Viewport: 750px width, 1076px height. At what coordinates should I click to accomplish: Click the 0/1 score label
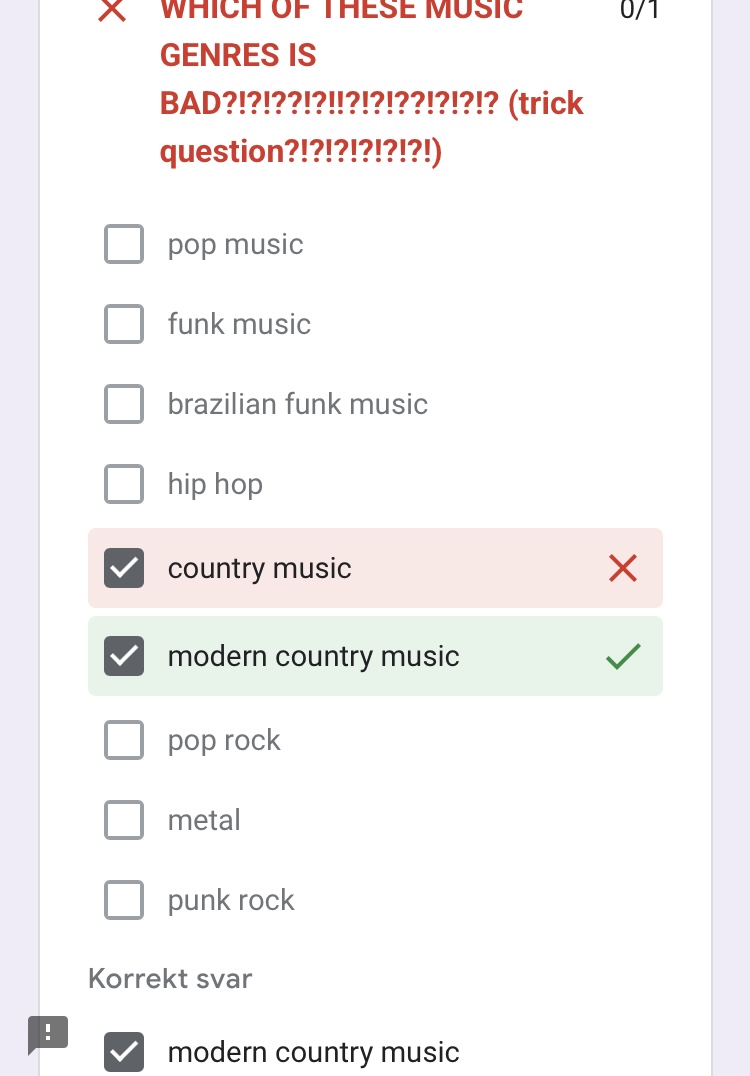(639, 10)
